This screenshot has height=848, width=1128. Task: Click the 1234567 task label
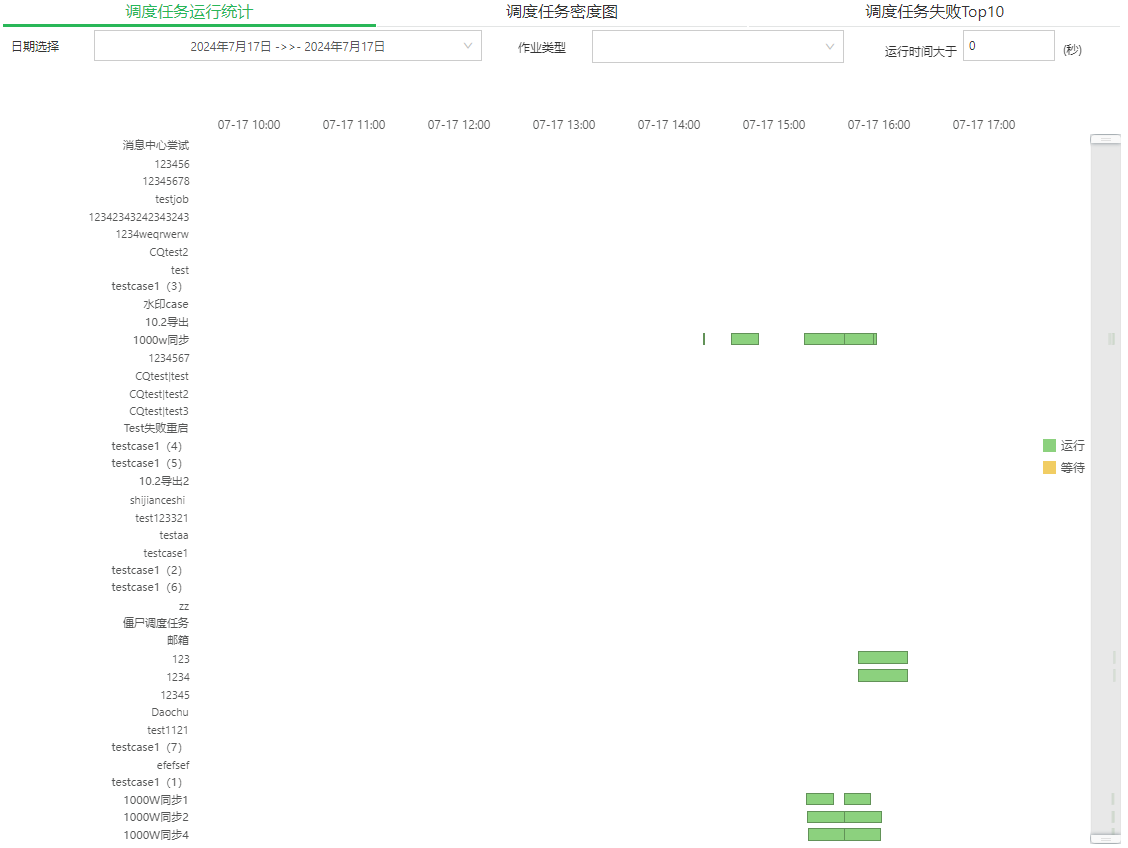pos(169,358)
